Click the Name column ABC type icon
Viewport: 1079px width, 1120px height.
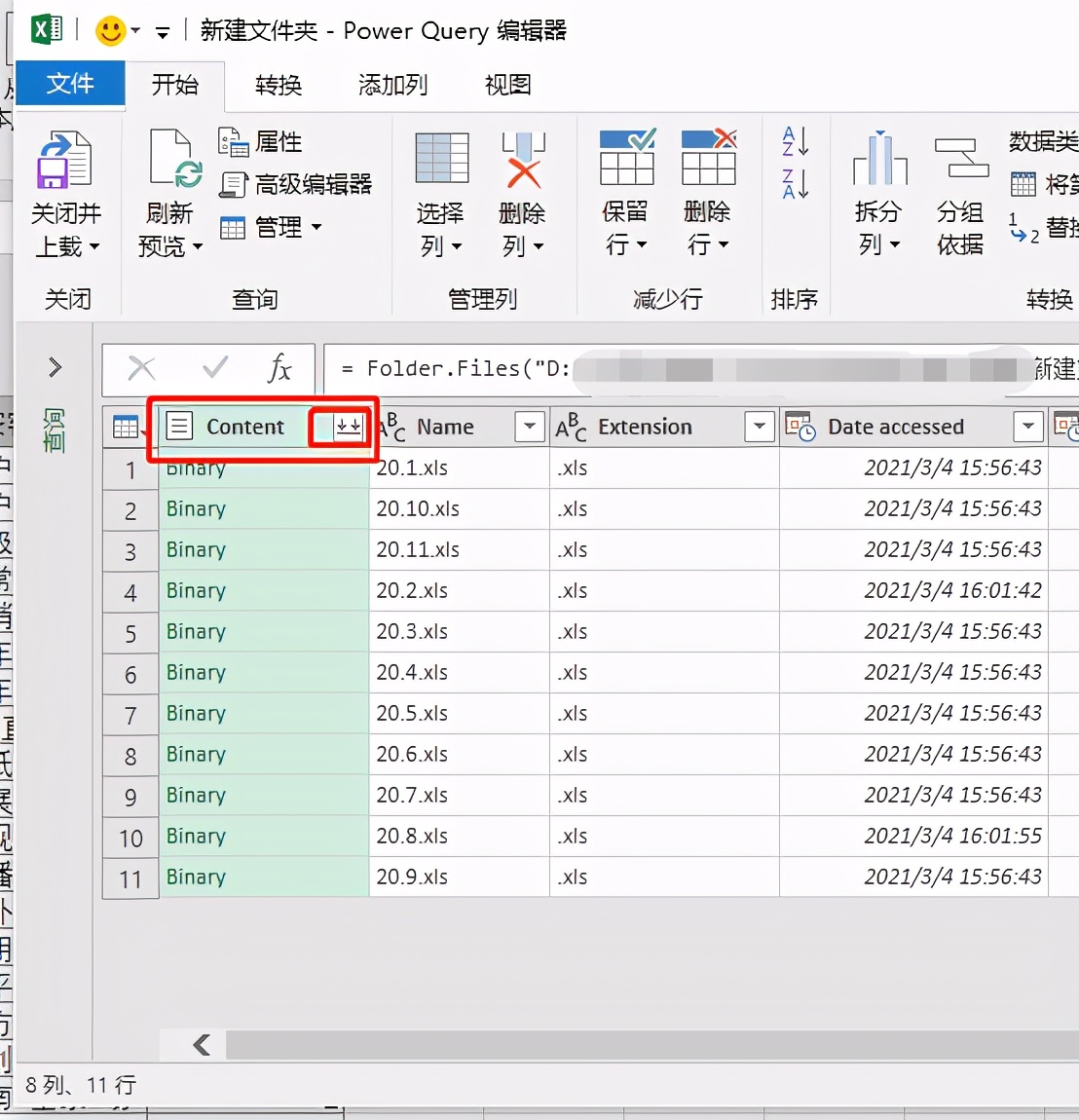click(391, 427)
